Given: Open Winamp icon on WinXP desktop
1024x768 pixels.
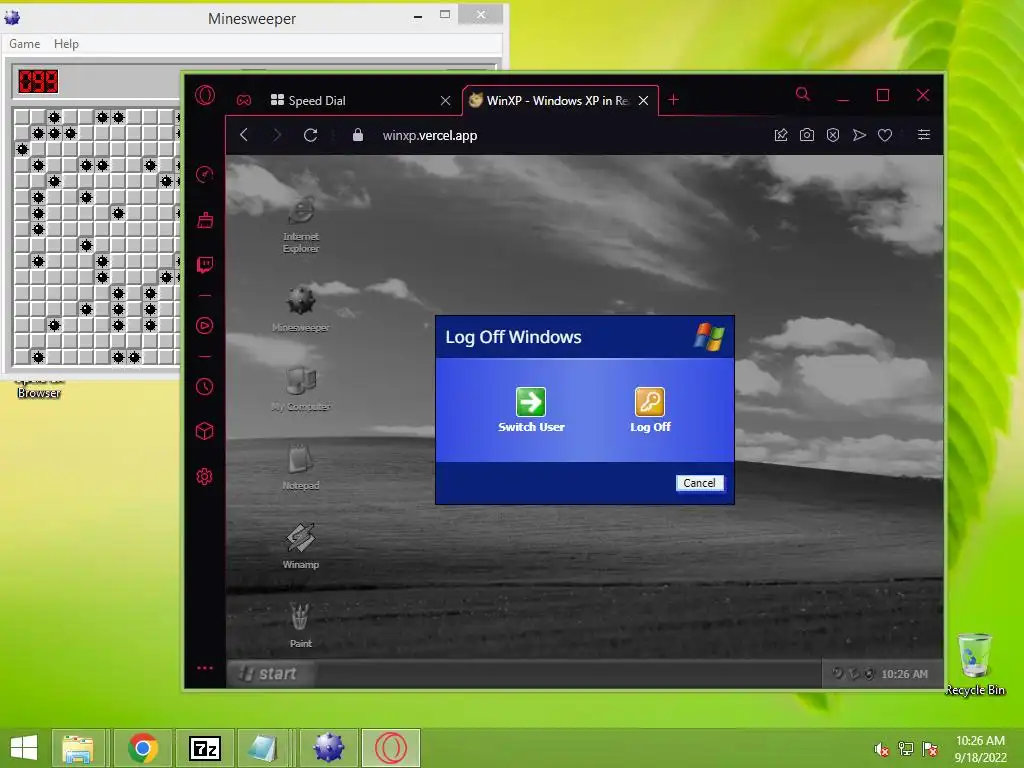Looking at the screenshot, I should click(300, 545).
